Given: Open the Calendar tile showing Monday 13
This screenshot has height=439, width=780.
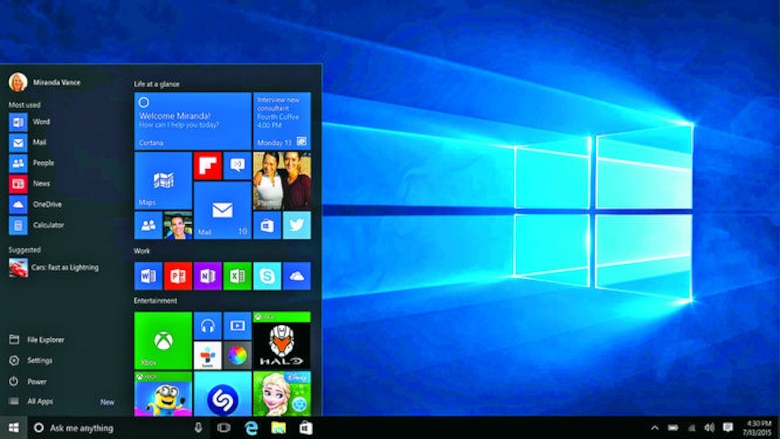Looking at the screenshot, I should (x=282, y=121).
